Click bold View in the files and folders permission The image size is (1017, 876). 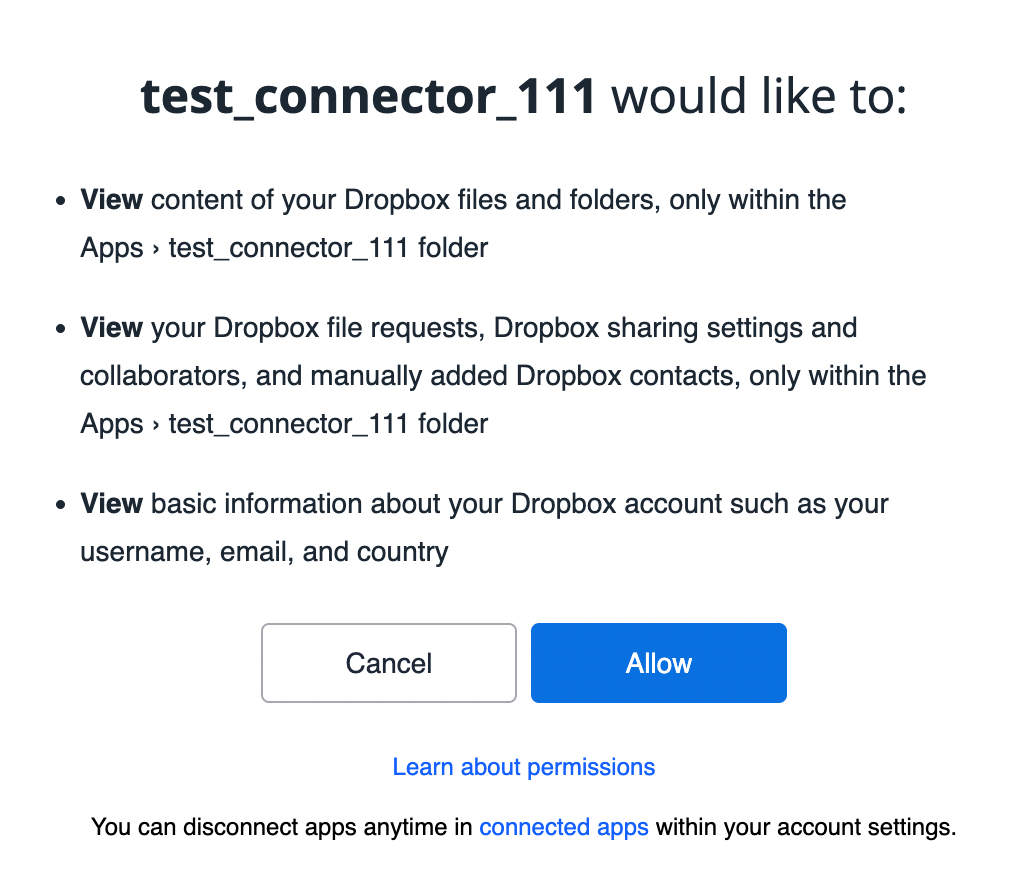click(x=112, y=200)
